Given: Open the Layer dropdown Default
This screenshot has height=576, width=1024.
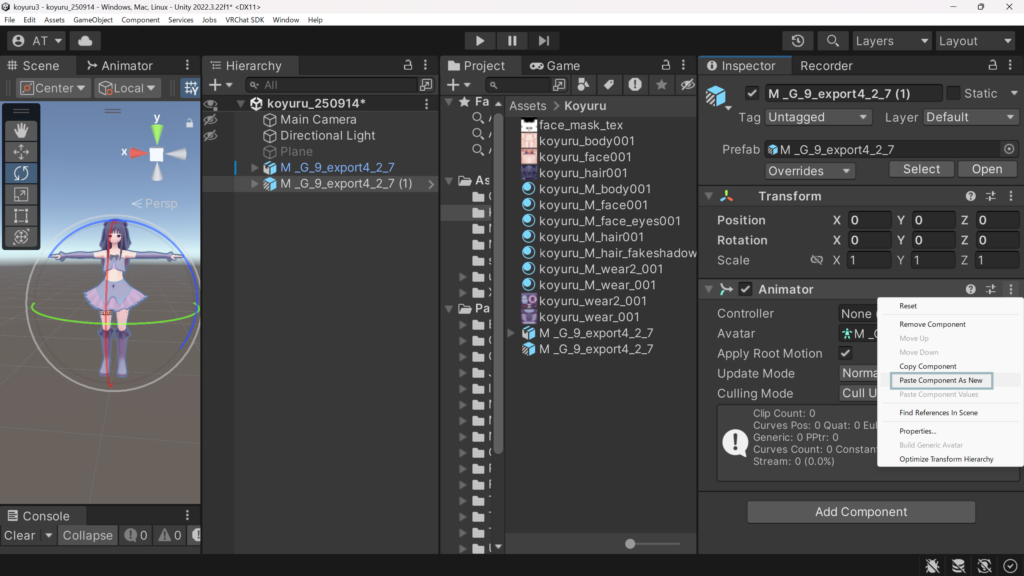Looking at the screenshot, I should (x=970, y=117).
